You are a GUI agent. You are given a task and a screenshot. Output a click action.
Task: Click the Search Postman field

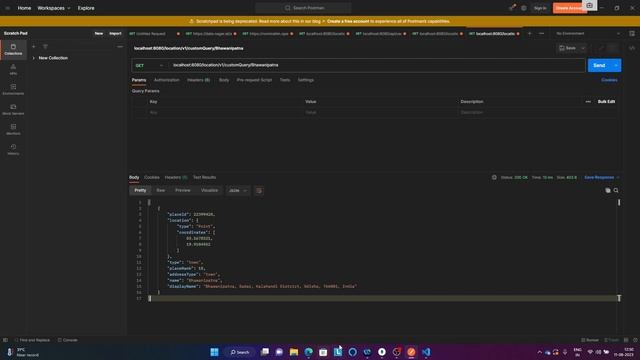coord(303,8)
